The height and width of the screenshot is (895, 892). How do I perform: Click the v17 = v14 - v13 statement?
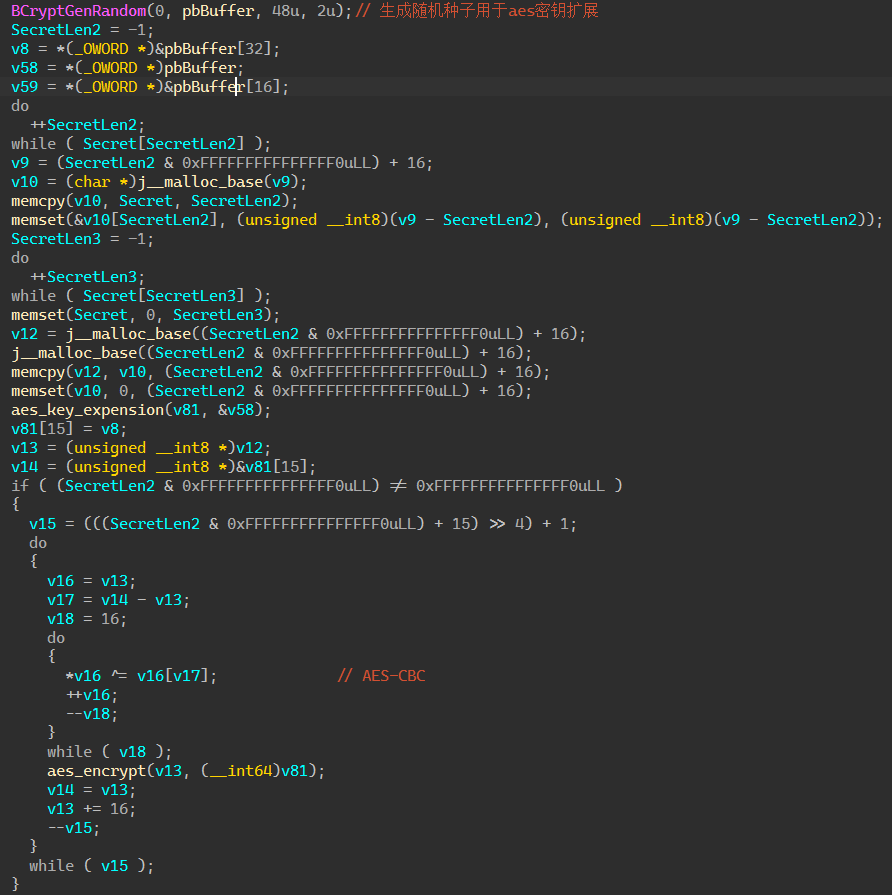pos(118,600)
